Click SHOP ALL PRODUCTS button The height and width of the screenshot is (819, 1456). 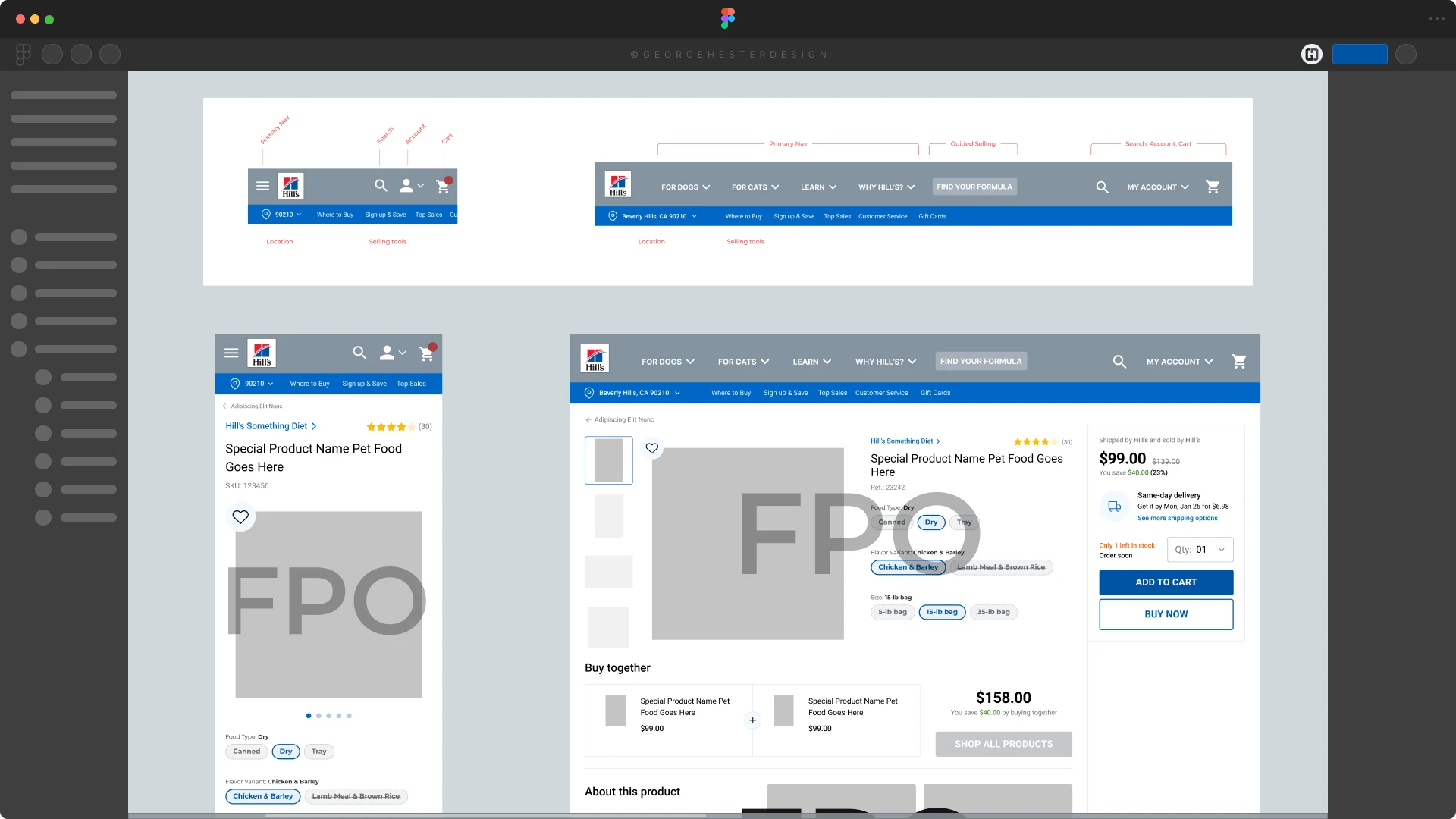[1004, 744]
